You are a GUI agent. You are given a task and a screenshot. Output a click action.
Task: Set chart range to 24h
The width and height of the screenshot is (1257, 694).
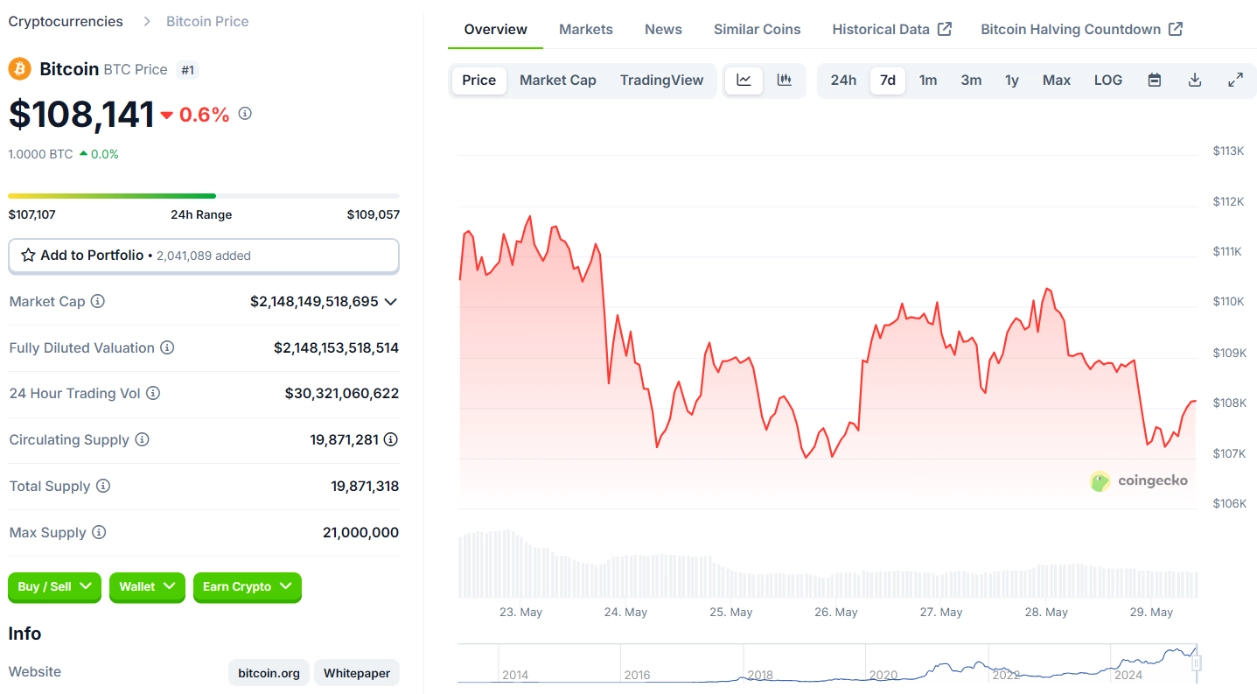tap(844, 80)
